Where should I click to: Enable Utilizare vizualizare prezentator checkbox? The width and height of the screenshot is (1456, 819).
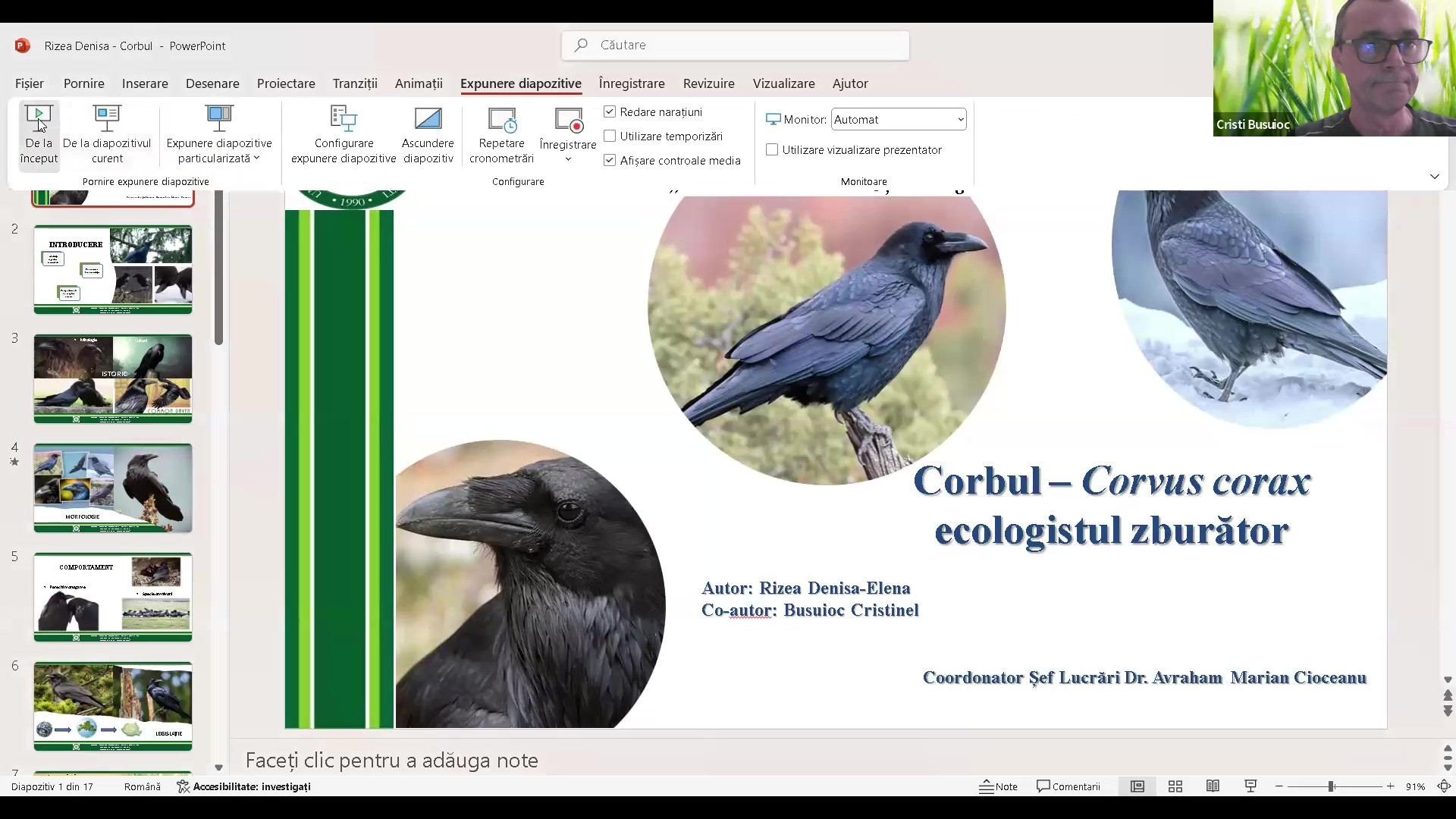pyautogui.click(x=772, y=150)
